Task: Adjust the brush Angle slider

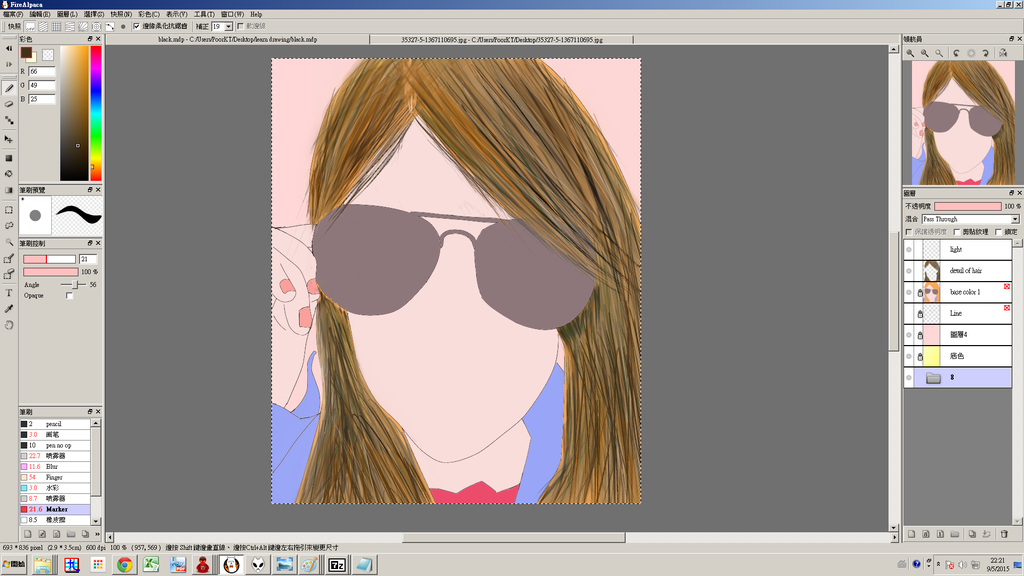Action: pos(73,285)
